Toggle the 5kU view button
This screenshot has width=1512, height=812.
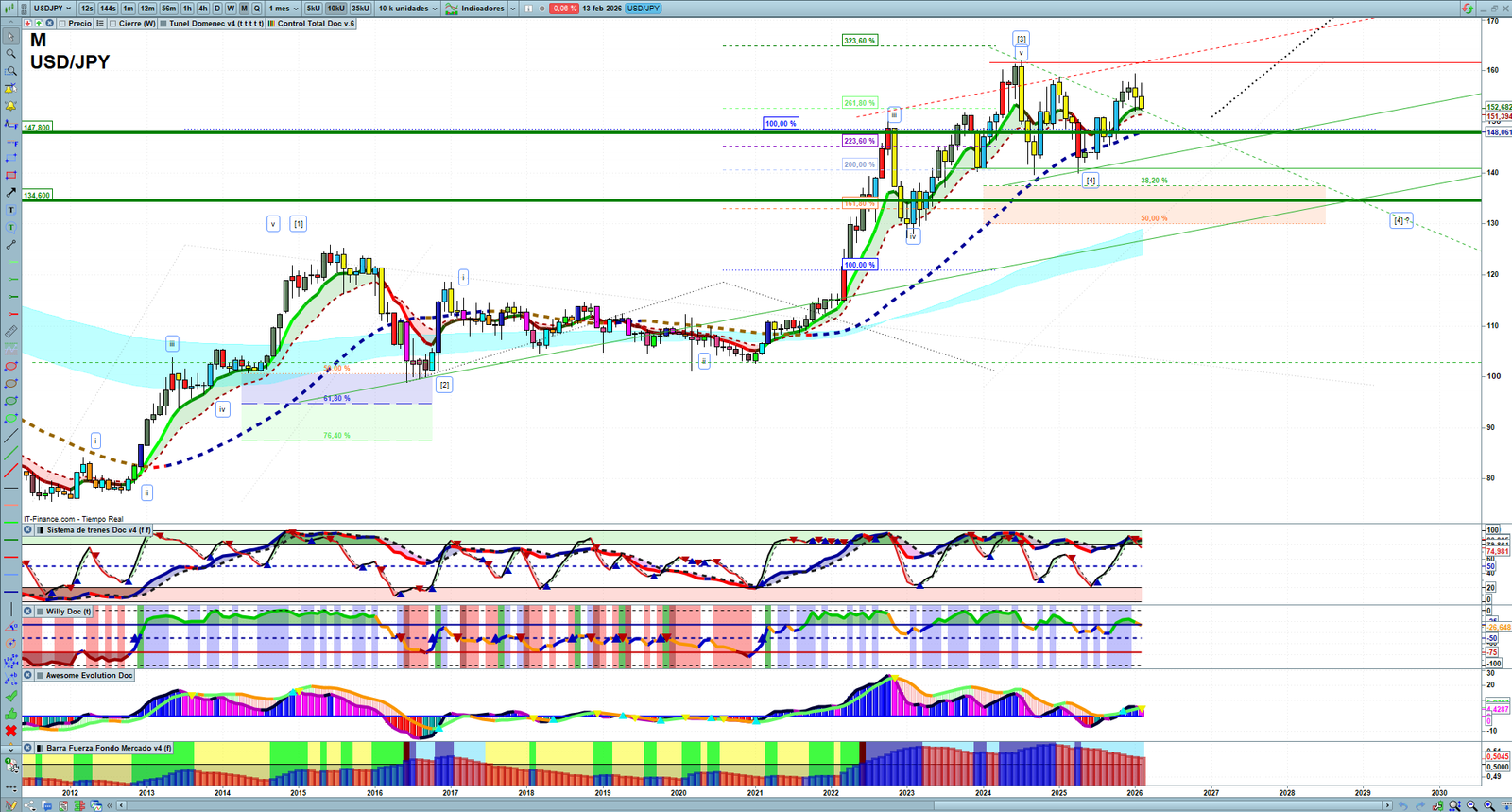click(x=313, y=9)
